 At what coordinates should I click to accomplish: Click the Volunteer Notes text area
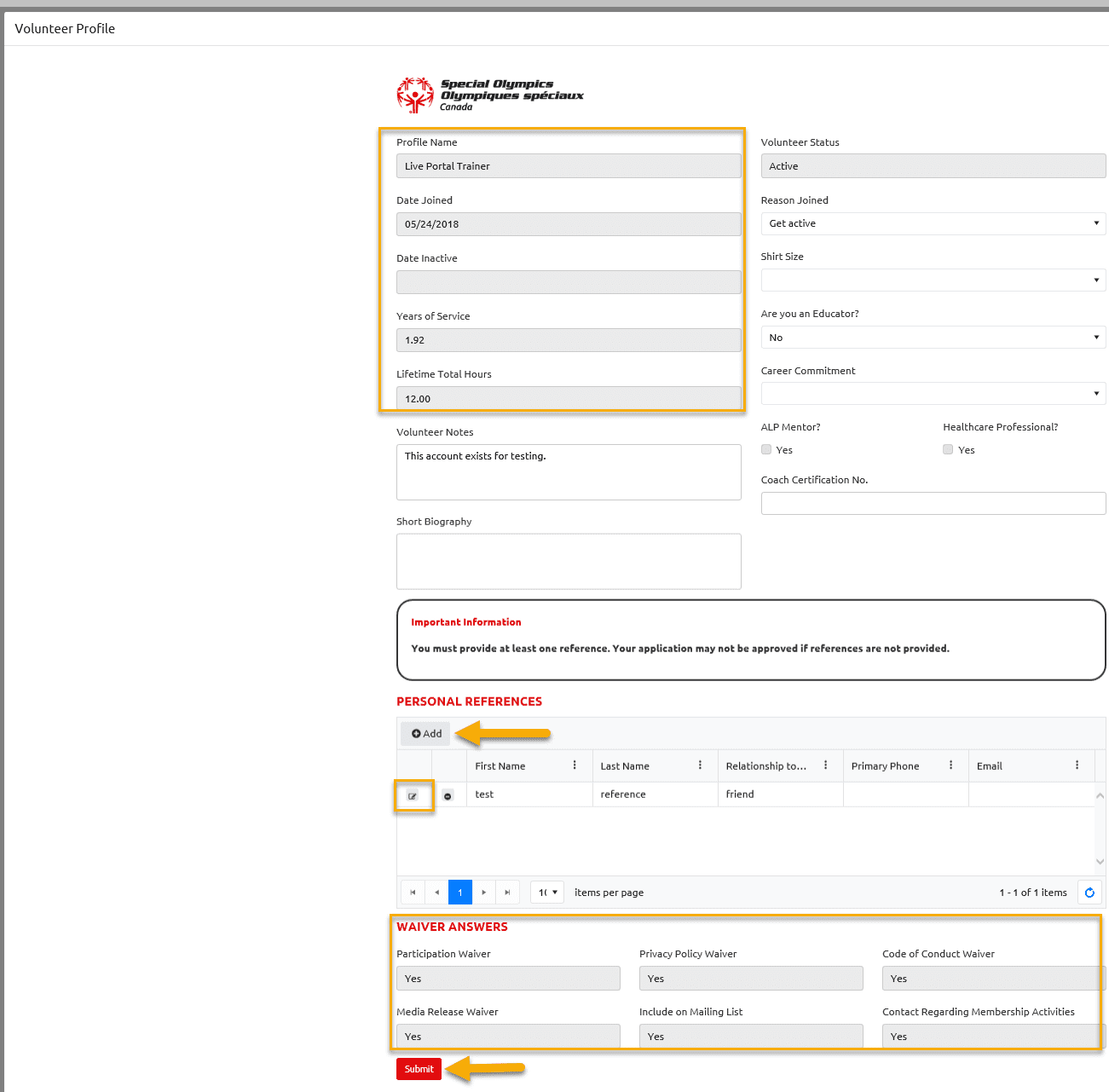pyautogui.click(x=569, y=472)
